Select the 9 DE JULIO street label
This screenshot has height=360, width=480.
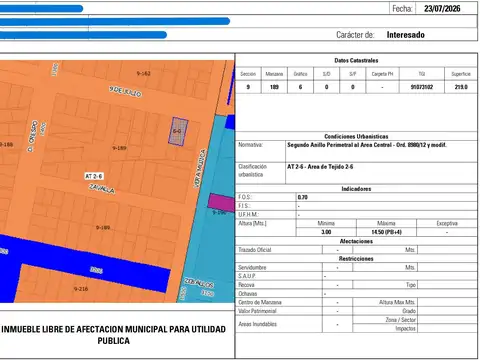coord(125,91)
